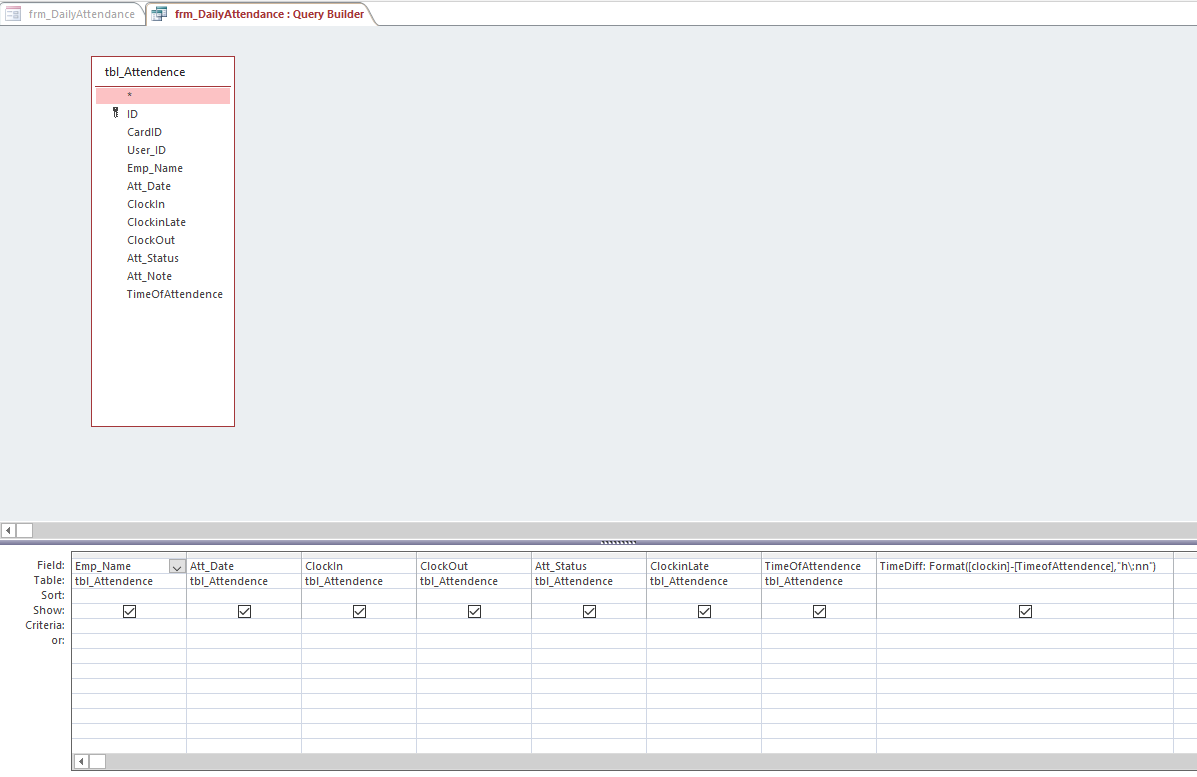Select ClockinLate in the tbl_Attendence field list

point(156,222)
